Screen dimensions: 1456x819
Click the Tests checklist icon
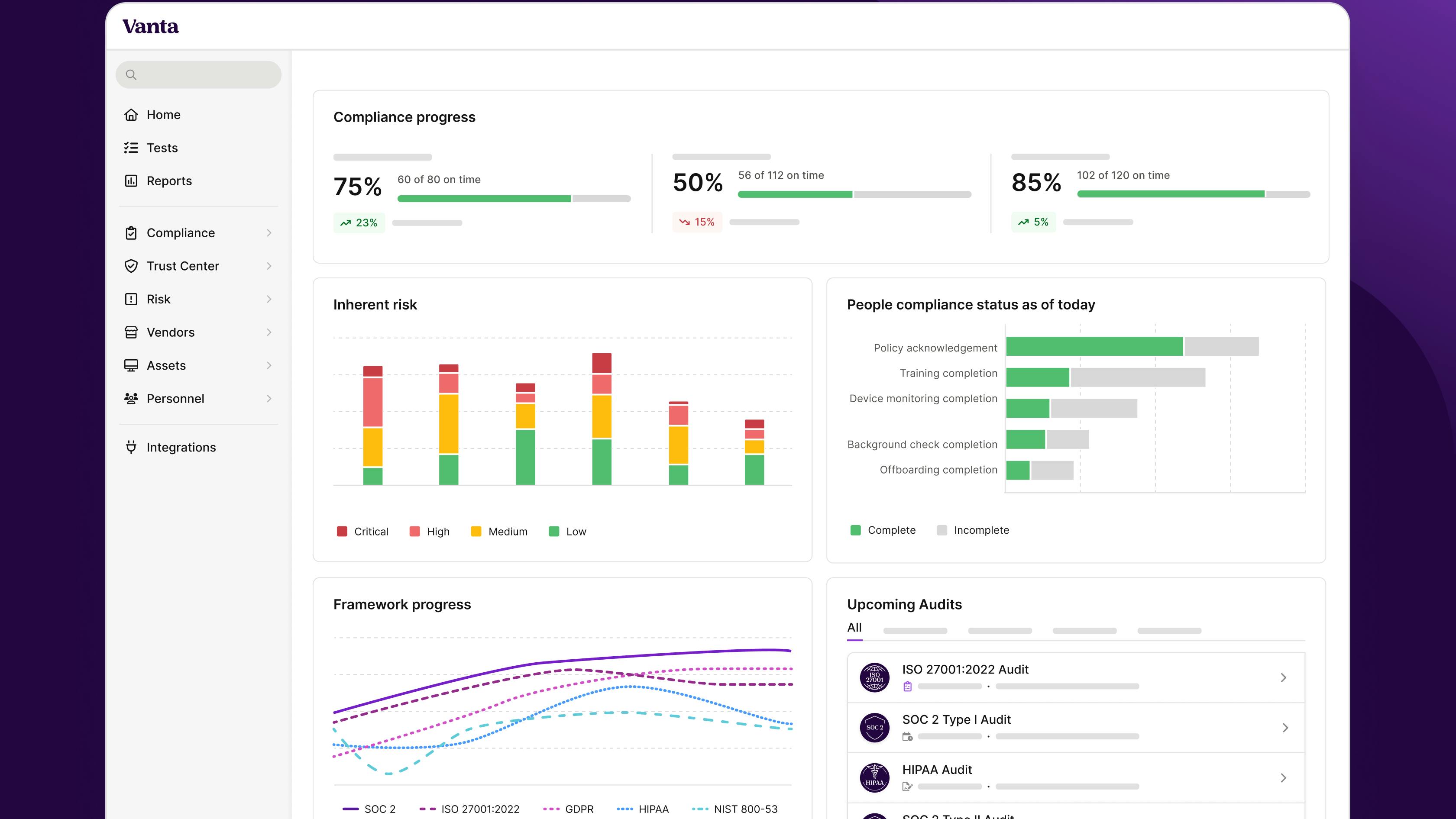click(x=131, y=148)
